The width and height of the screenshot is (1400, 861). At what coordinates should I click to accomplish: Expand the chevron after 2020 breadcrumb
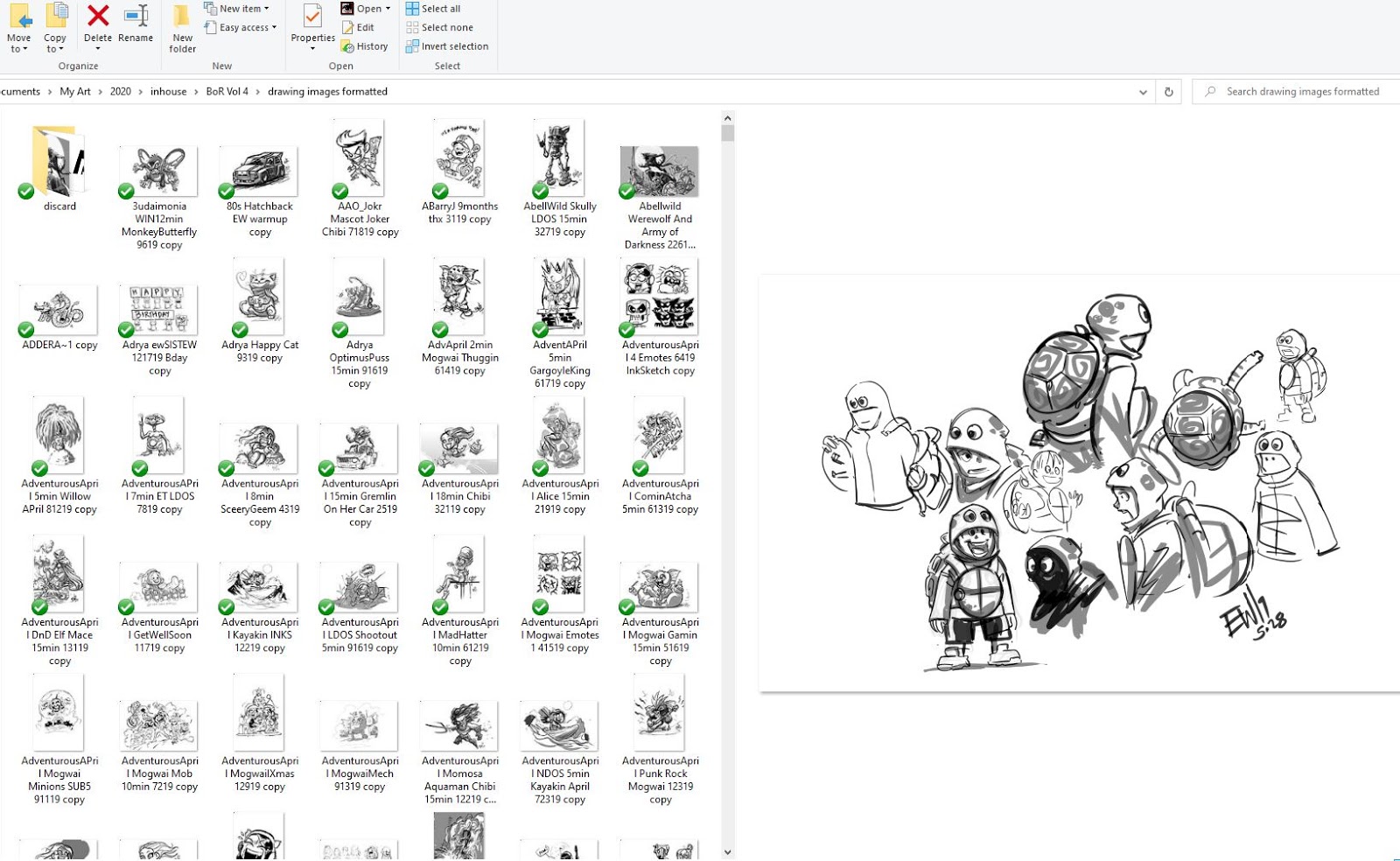141,92
